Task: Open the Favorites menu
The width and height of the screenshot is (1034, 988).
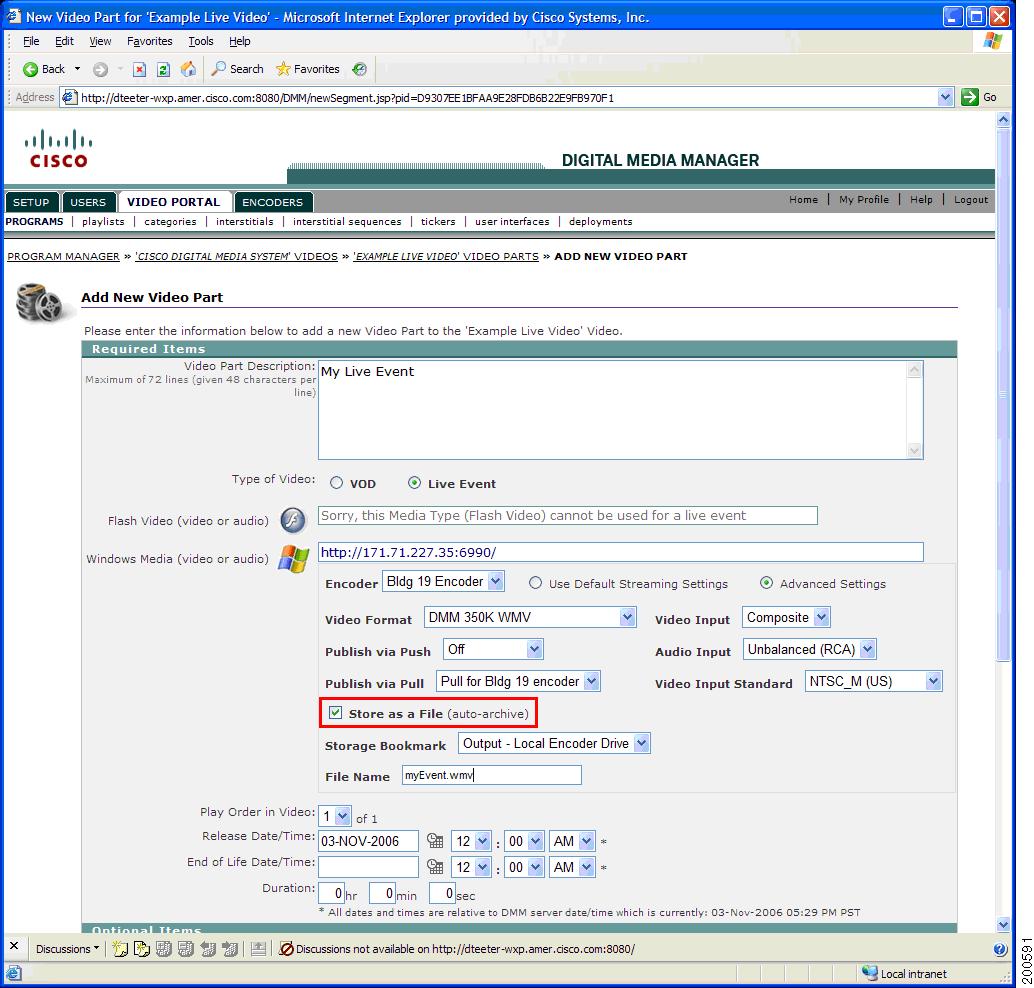Action: (150, 41)
